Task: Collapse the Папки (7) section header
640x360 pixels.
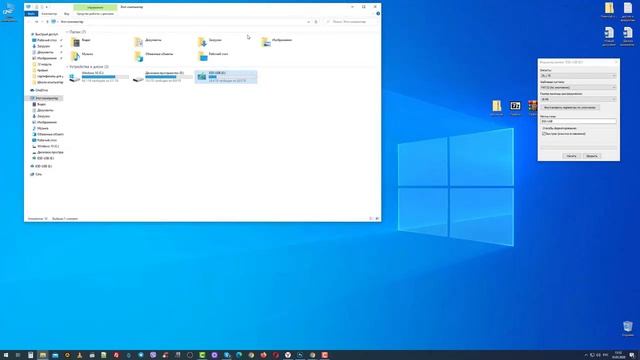Action: tap(77, 32)
